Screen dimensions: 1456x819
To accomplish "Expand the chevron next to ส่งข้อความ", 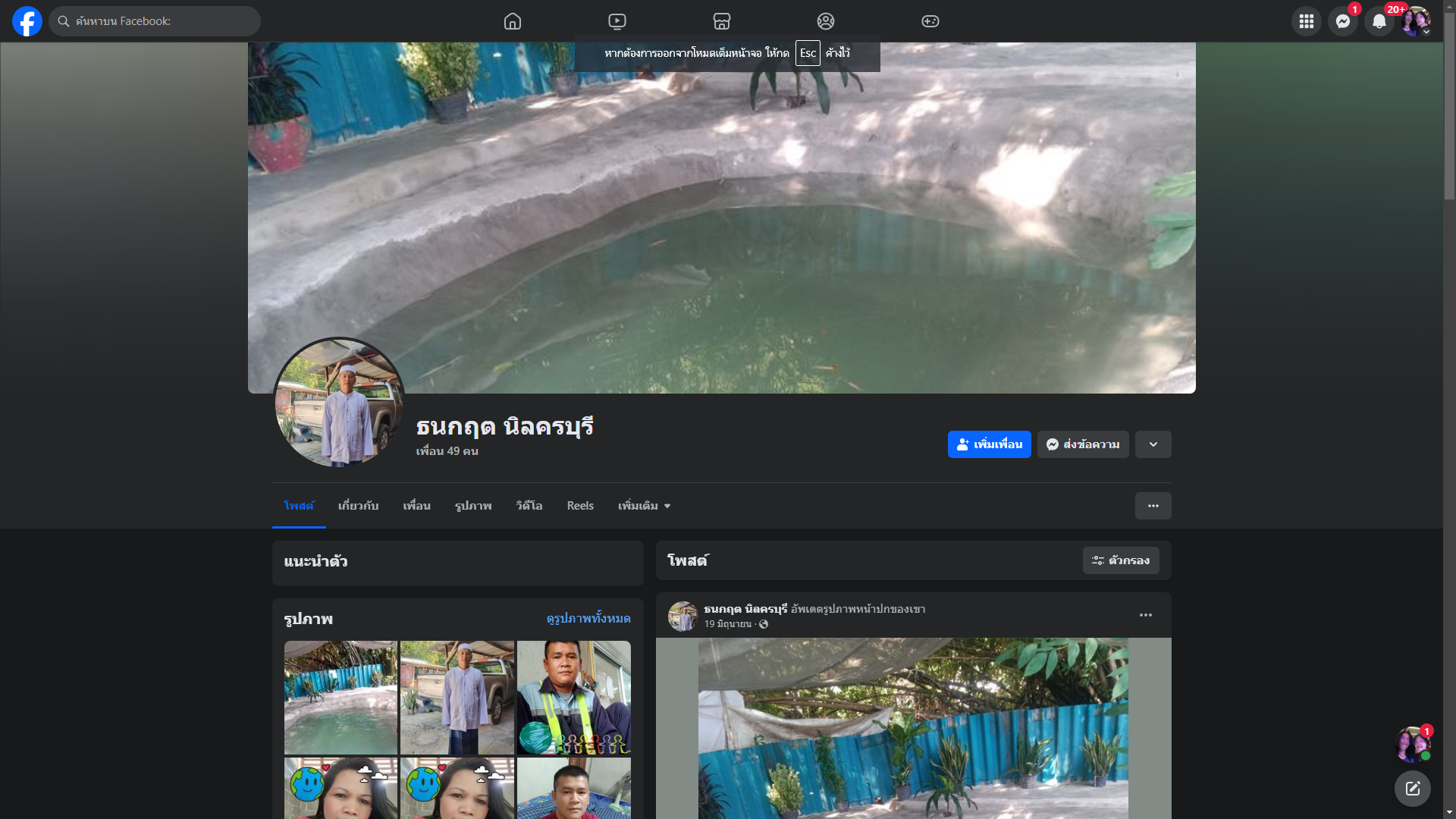I will [x=1153, y=444].
